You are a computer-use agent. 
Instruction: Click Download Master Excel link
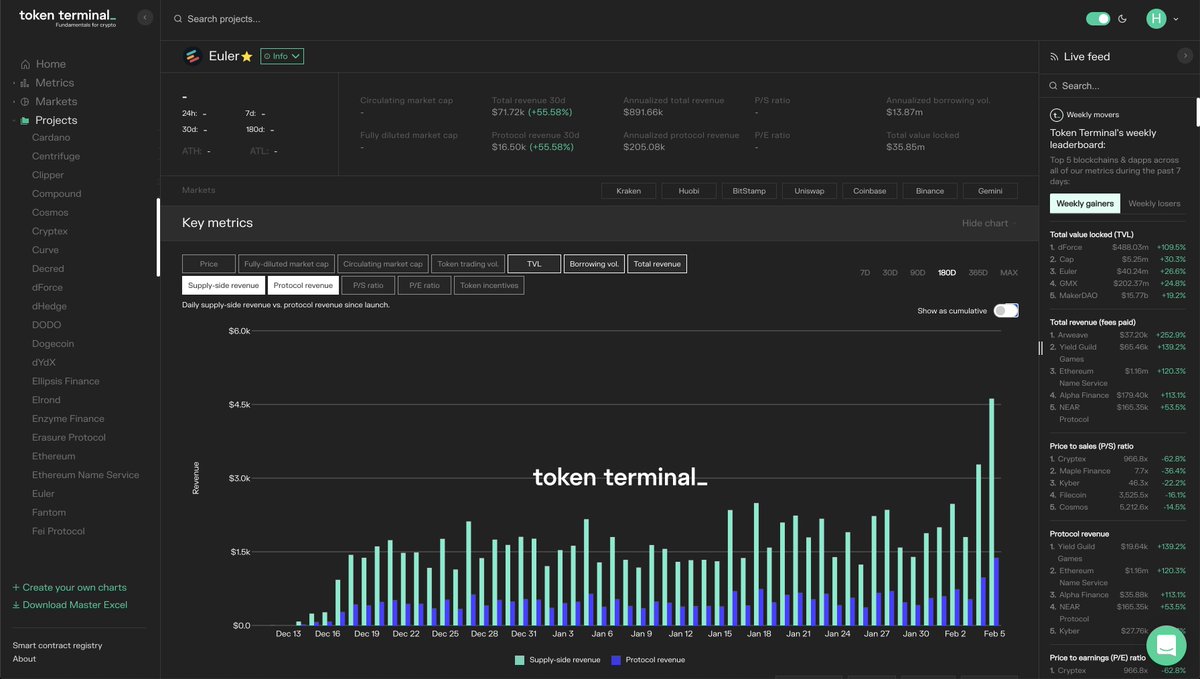tap(69, 605)
